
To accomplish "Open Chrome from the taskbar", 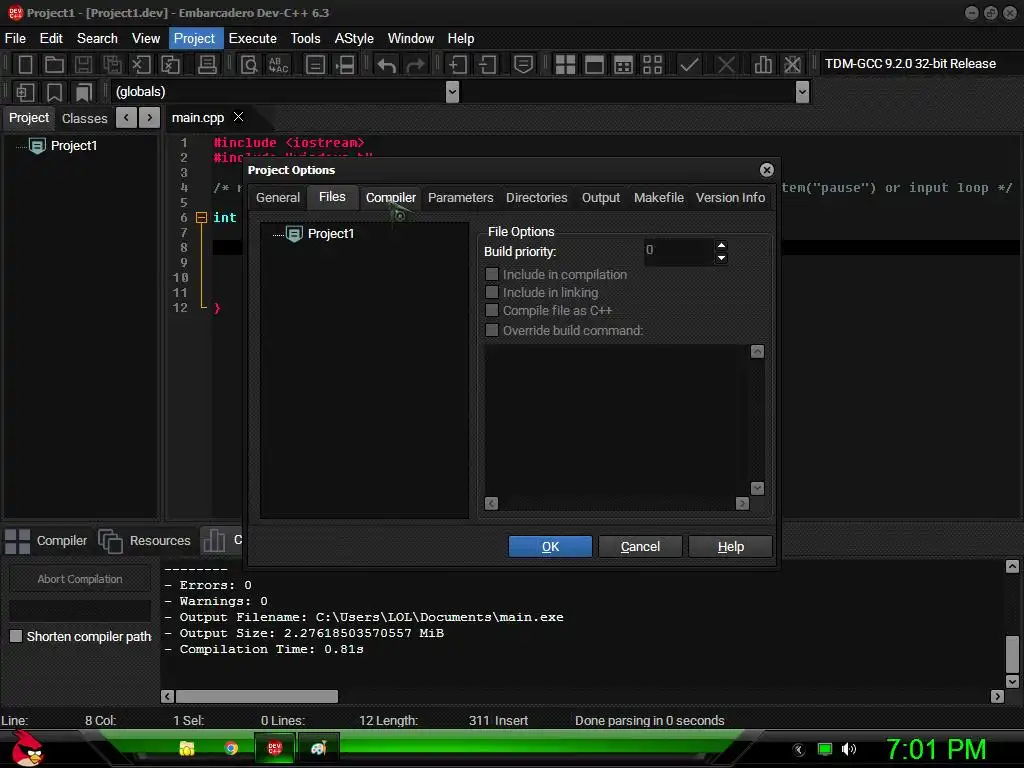I will [x=231, y=748].
